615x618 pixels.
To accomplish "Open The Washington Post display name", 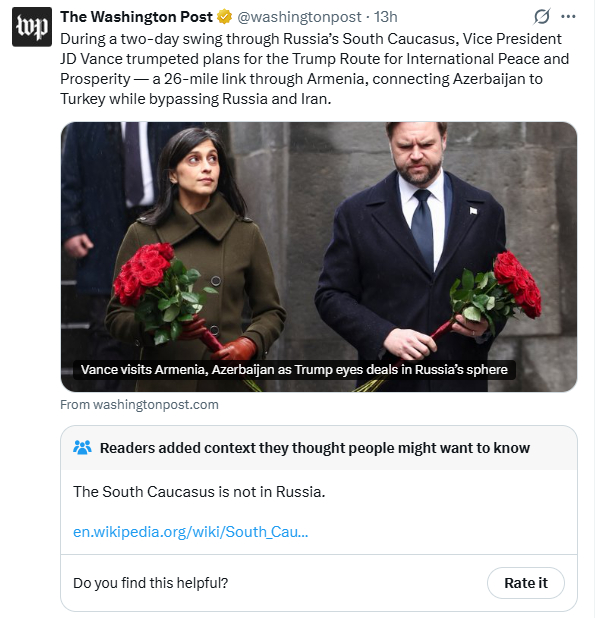I will click(137, 17).
